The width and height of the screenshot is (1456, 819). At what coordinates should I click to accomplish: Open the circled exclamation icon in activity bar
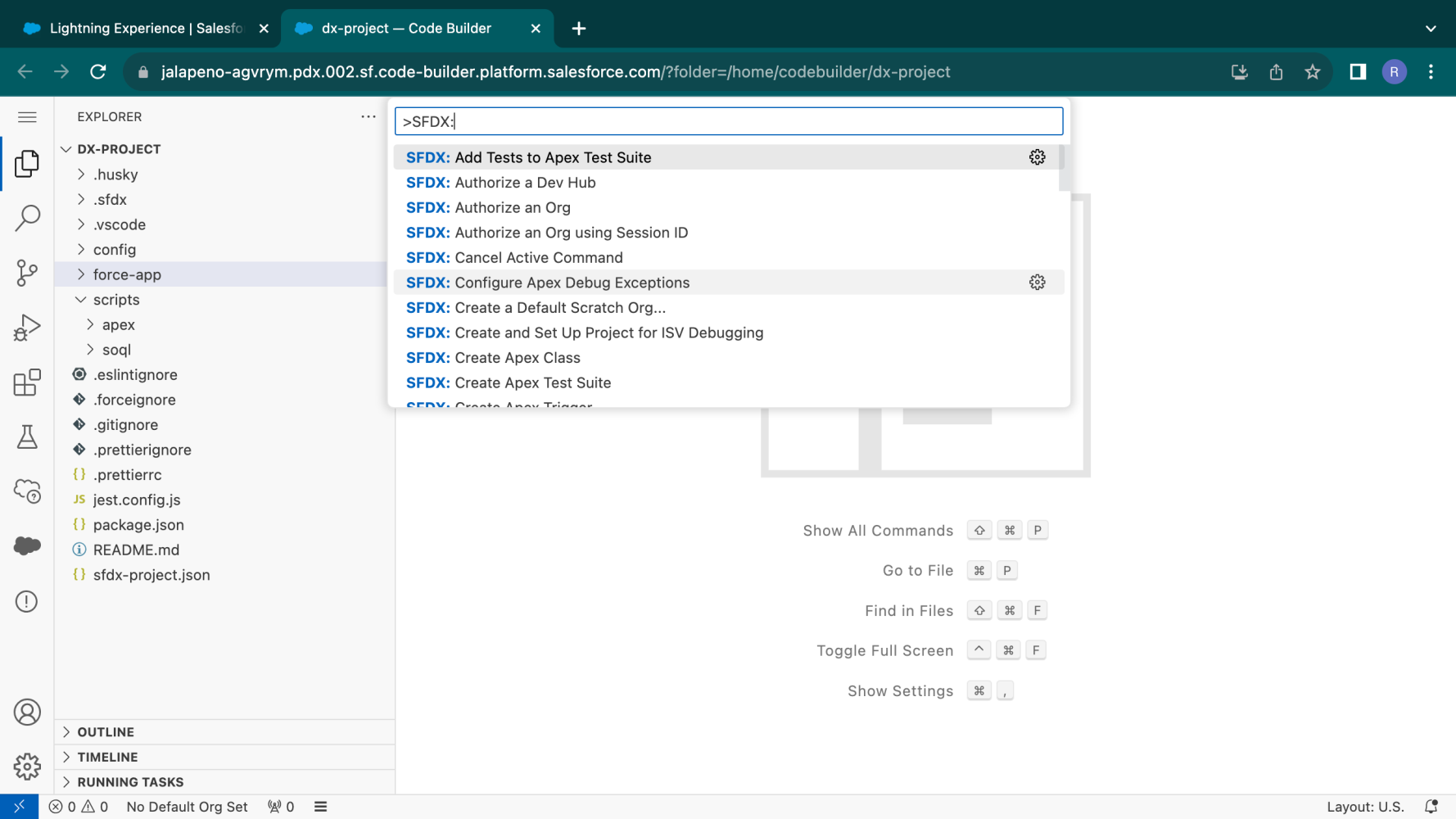[27, 601]
